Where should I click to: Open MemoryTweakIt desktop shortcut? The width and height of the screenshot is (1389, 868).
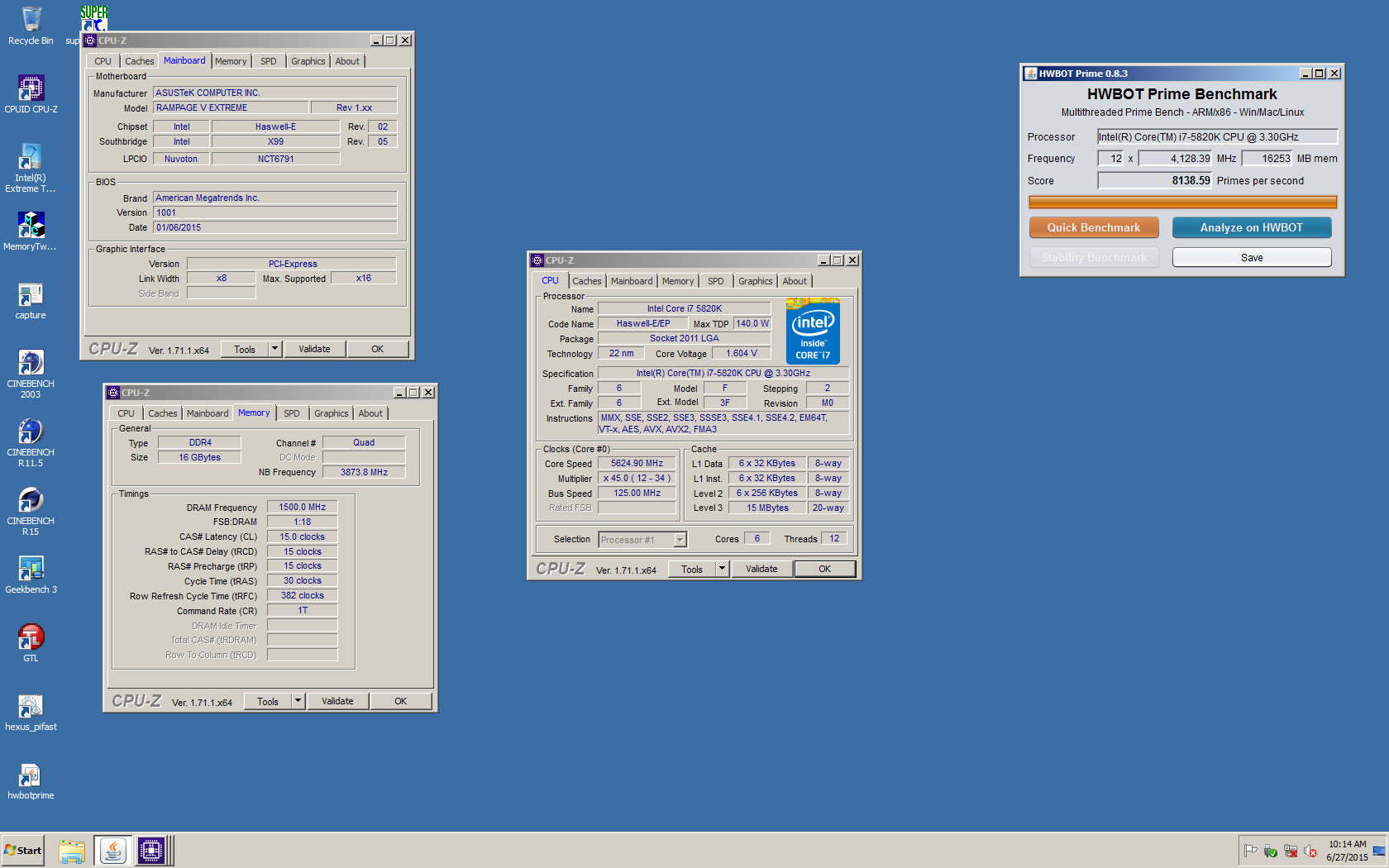click(31, 231)
